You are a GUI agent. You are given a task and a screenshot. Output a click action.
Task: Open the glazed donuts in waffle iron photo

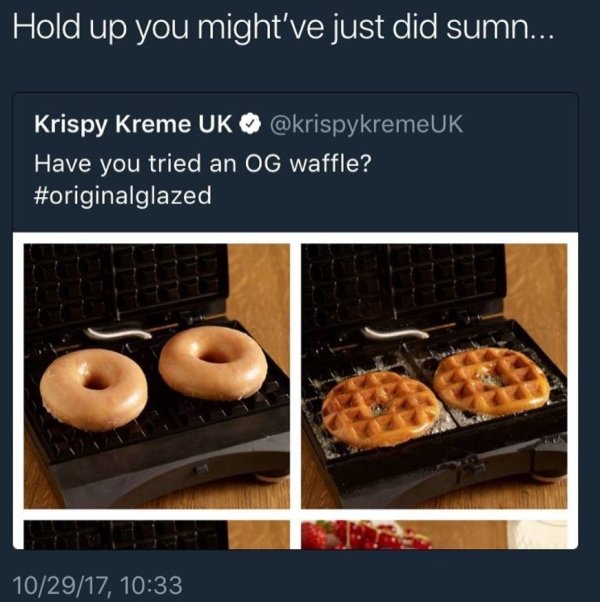[157, 376]
